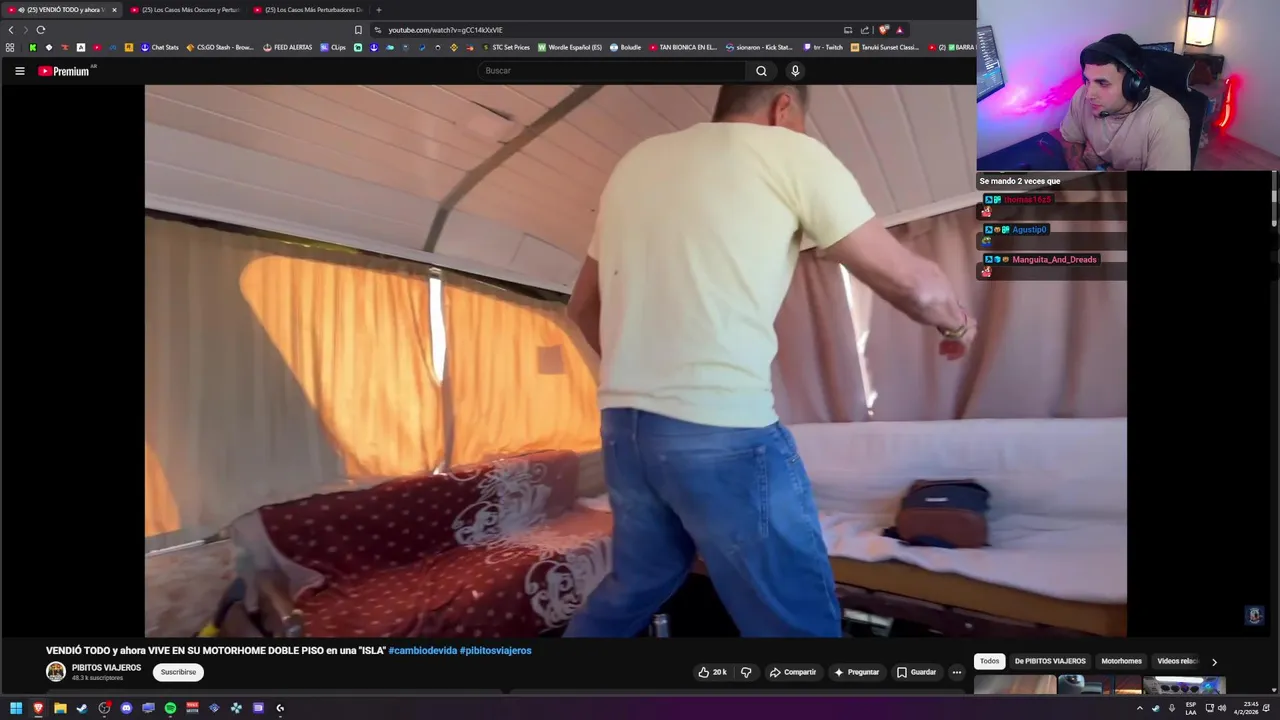The height and width of the screenshot is (720, 1280).
Task: Open Discord from the taskbar
Action: coord(126,708)
